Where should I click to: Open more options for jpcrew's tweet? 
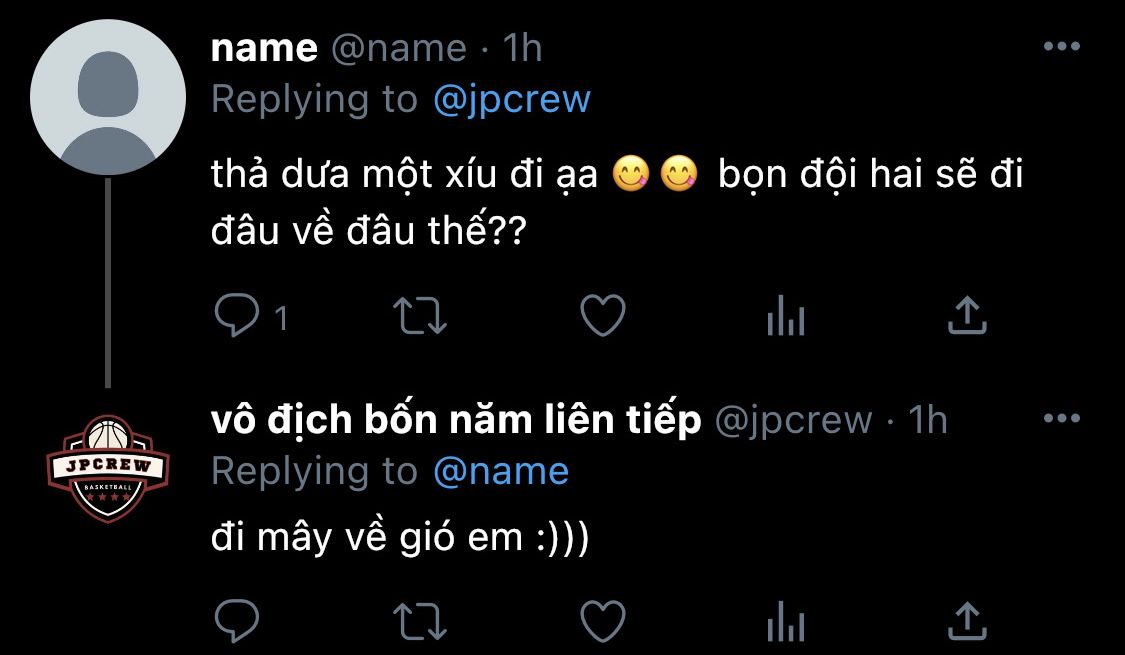coord(1061,419)
